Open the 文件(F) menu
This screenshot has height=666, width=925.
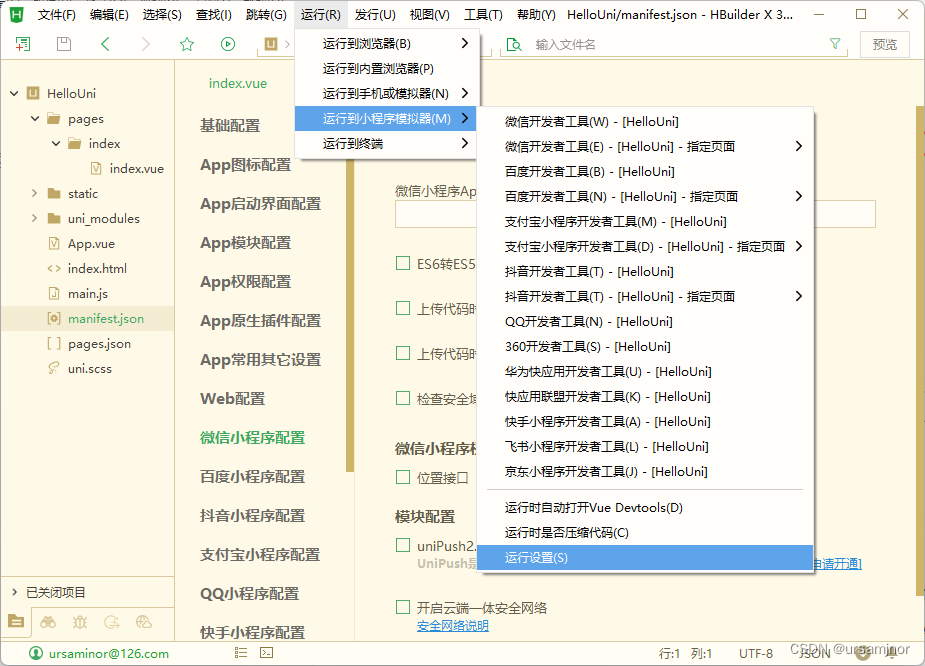pyautogui.click(x=57, y=15)
